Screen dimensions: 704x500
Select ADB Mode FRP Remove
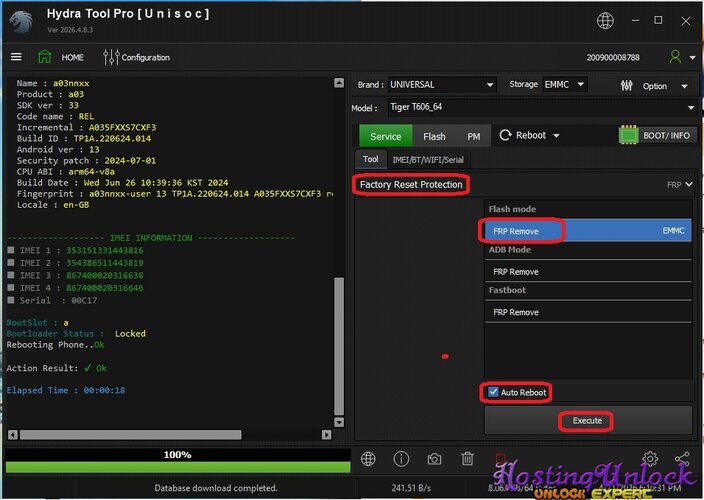[x=588, y=272]
